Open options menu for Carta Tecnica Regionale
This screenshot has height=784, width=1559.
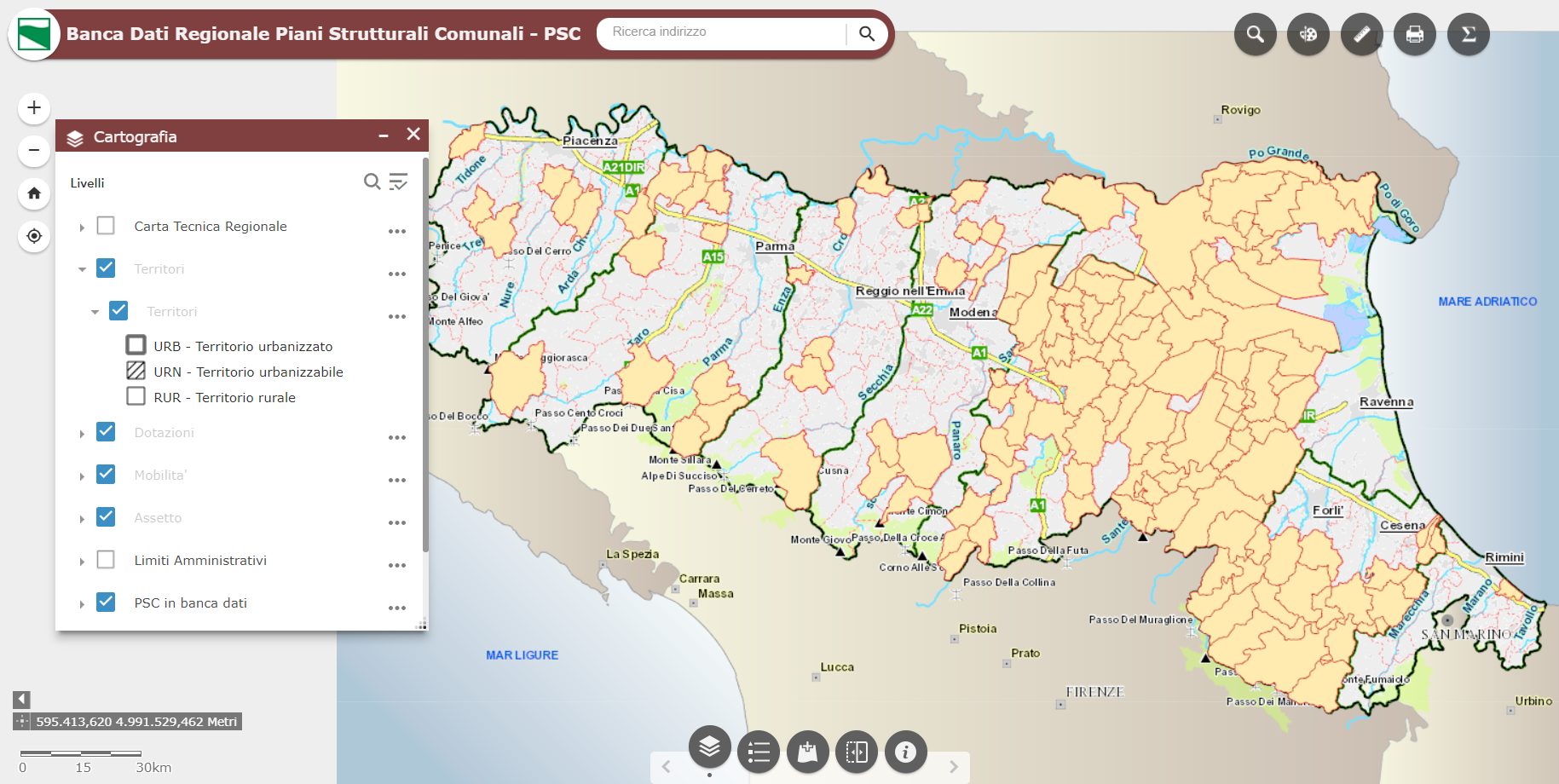(397, 231)
